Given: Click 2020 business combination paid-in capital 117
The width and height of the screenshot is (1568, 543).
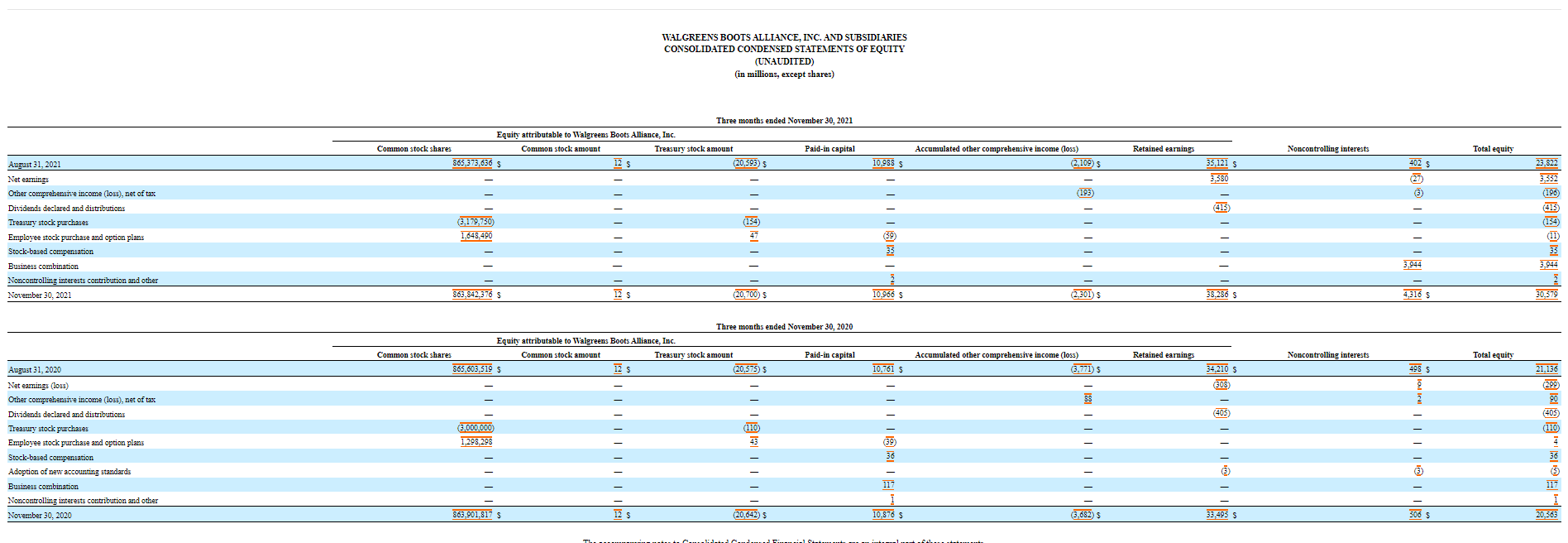Looking at the screenshot, I should pyautogui.click(x=888, y=484).
